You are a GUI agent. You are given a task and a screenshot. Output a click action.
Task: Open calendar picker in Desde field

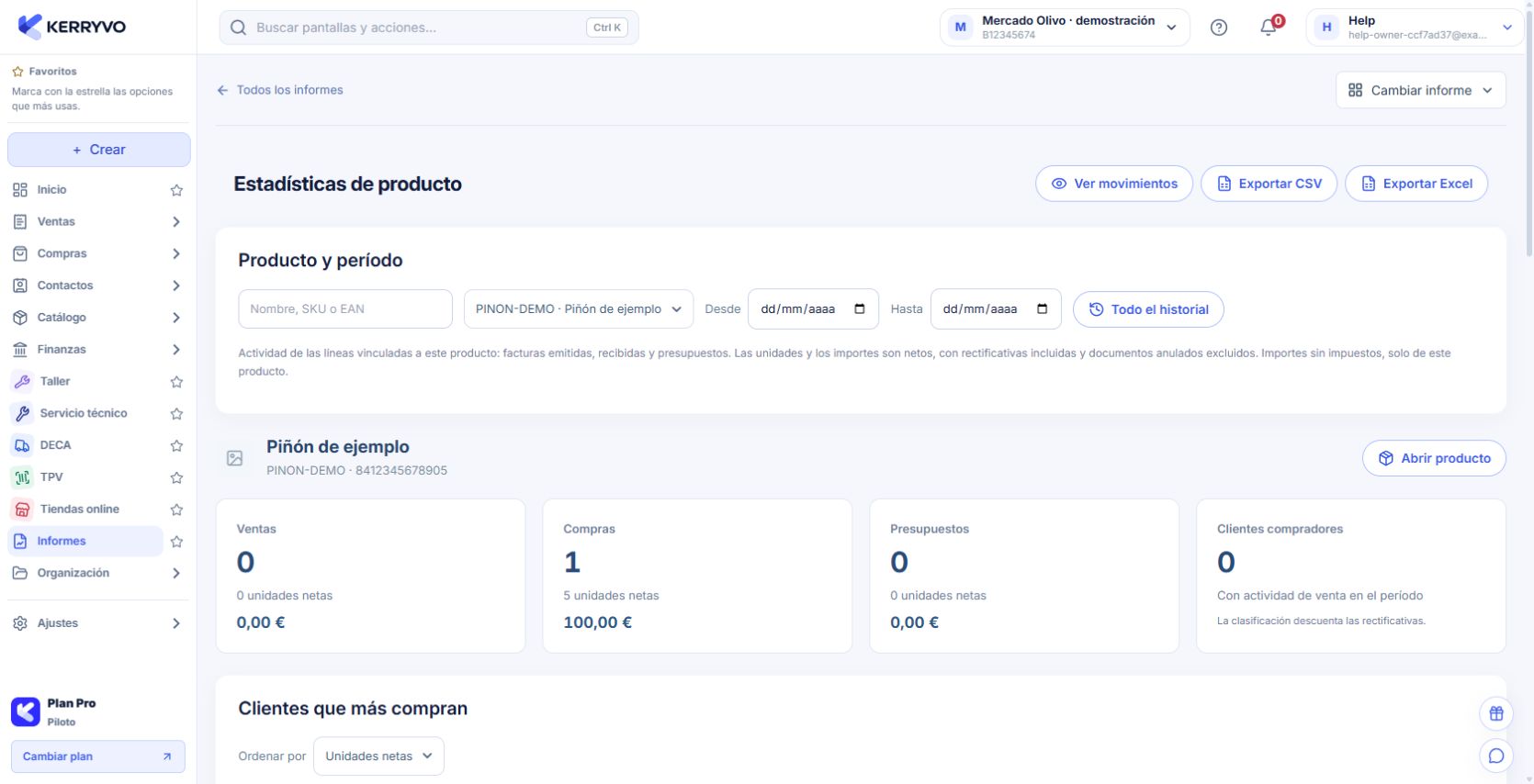tap(860, 309)
